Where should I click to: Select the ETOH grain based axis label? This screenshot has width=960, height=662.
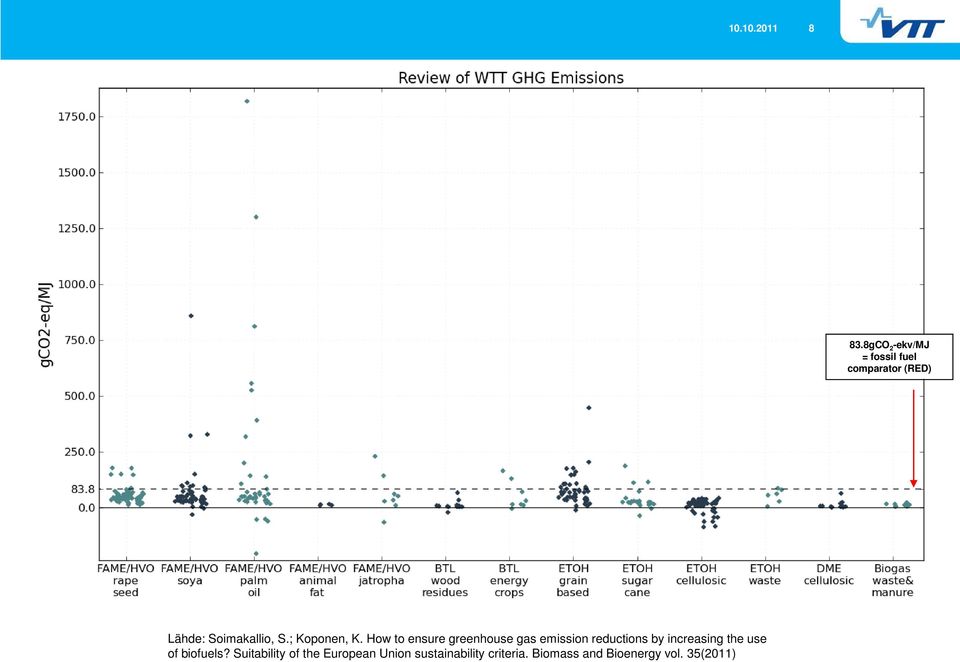click(573, 580)
